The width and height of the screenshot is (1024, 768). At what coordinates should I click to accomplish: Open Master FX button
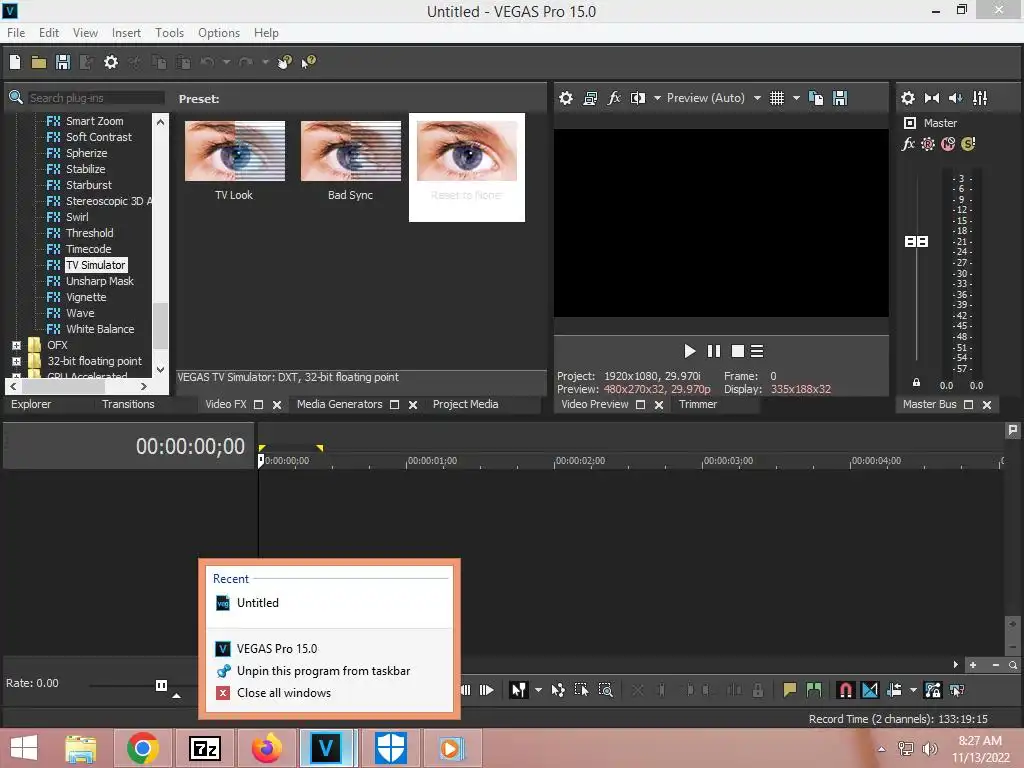pos(908,144)
